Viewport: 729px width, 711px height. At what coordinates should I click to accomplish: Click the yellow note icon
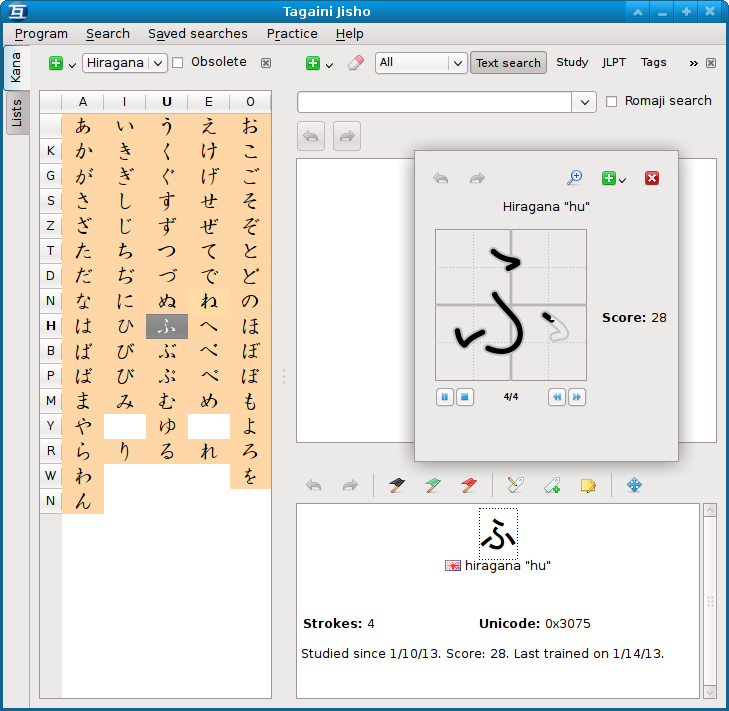588,485
